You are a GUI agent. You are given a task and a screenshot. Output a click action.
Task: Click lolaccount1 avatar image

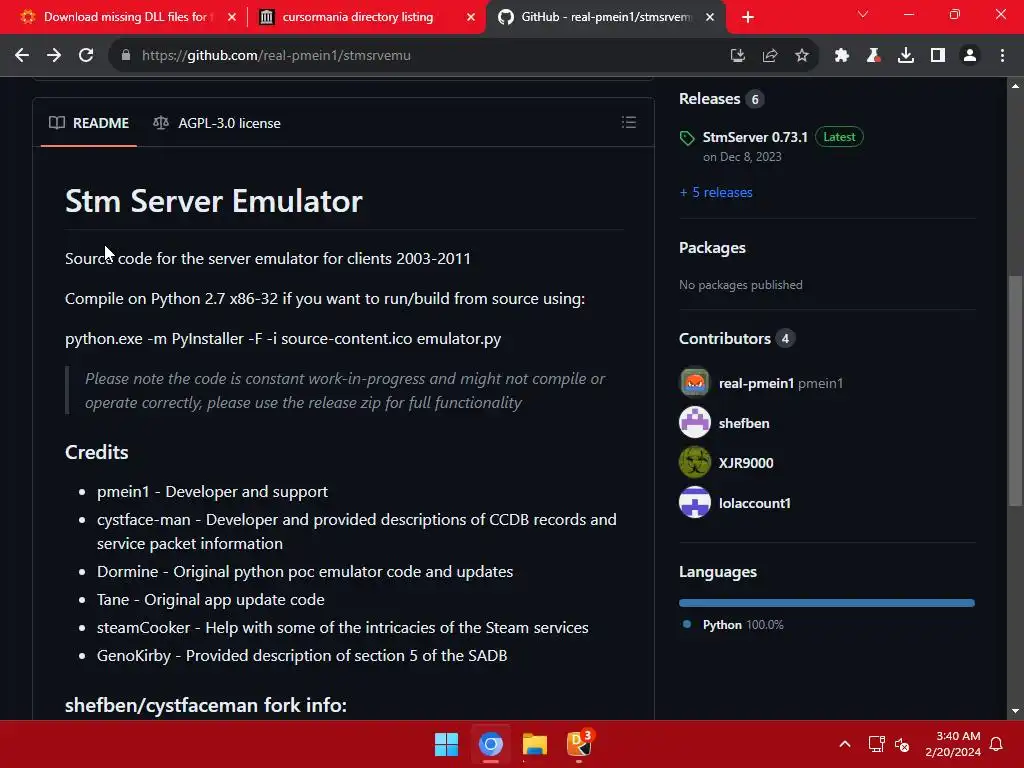[695, 503]
